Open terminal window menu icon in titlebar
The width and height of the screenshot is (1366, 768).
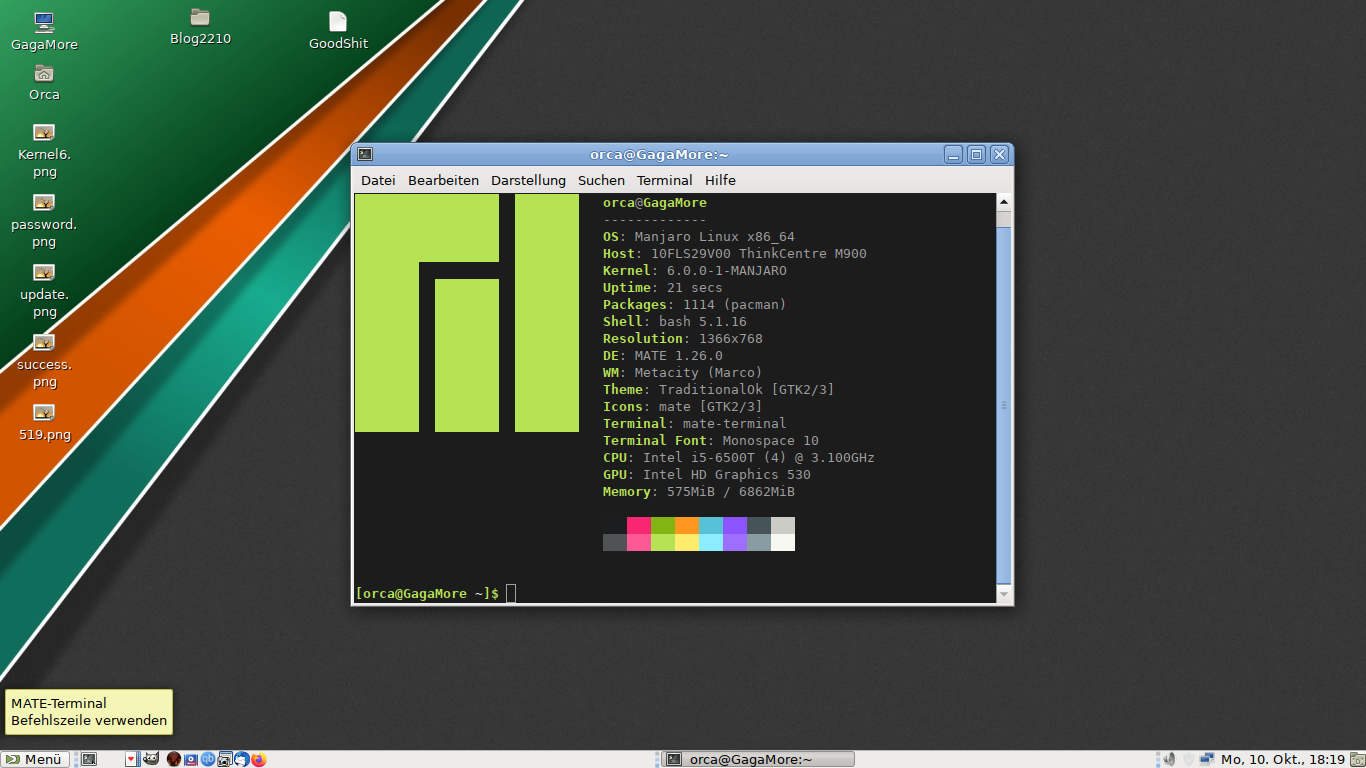click(365, 154)
